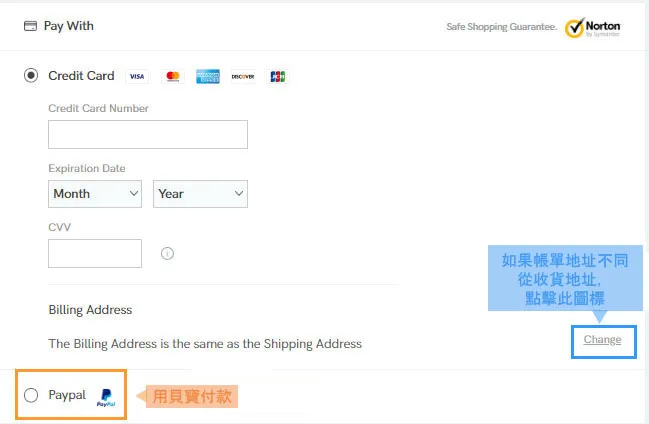Viewport: 649px width, 424px height.
Task: Open the CVV info icon
Action: coord(167,253)
